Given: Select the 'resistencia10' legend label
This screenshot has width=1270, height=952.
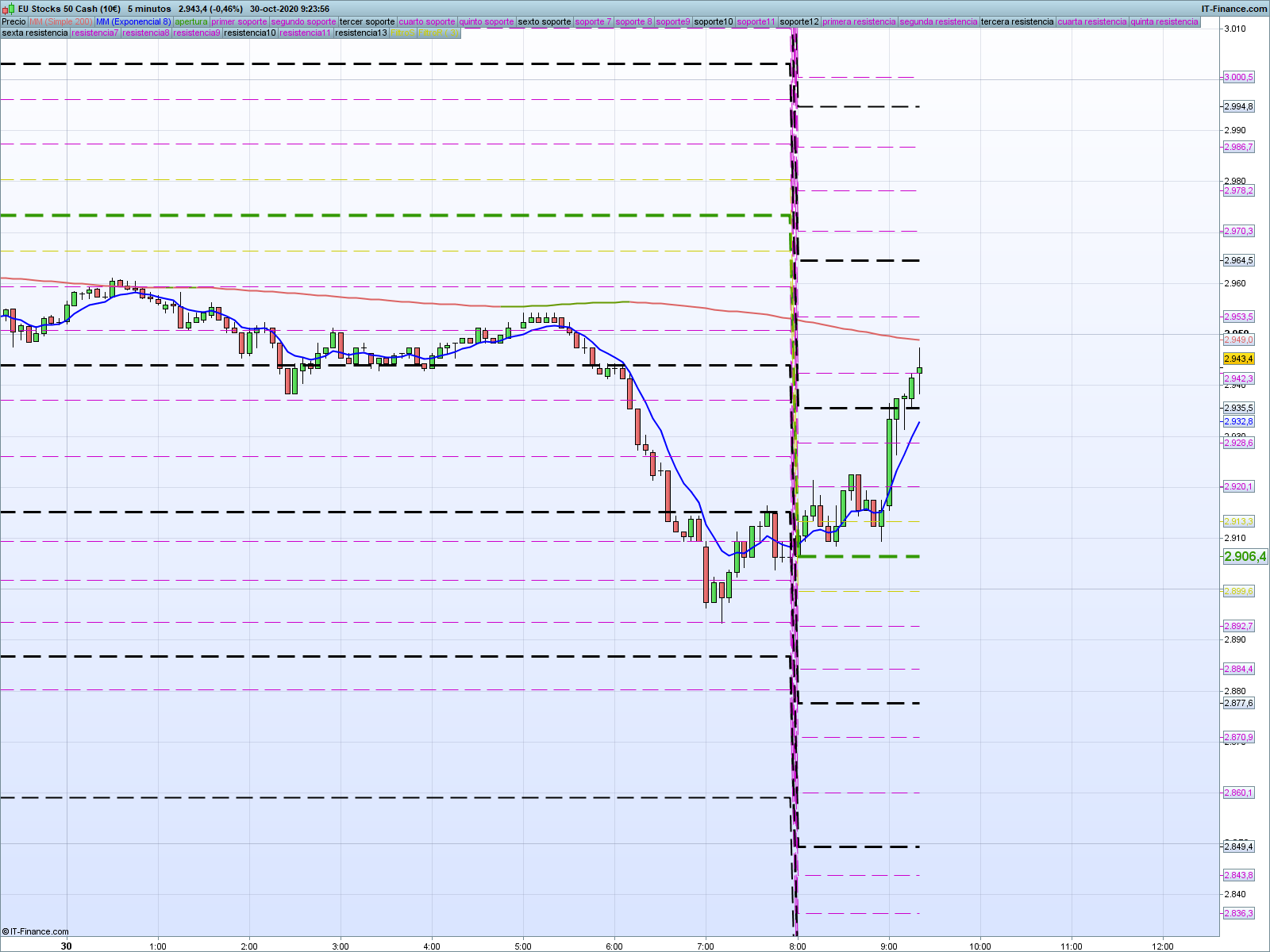Looking at the screenshot, I should coord(250,33).
